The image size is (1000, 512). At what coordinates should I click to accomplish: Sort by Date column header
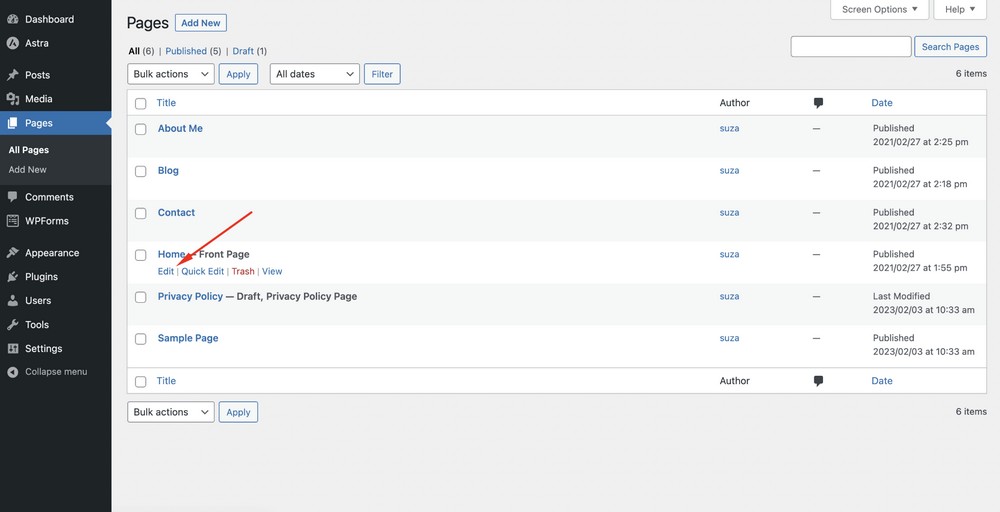pos(882,103)
